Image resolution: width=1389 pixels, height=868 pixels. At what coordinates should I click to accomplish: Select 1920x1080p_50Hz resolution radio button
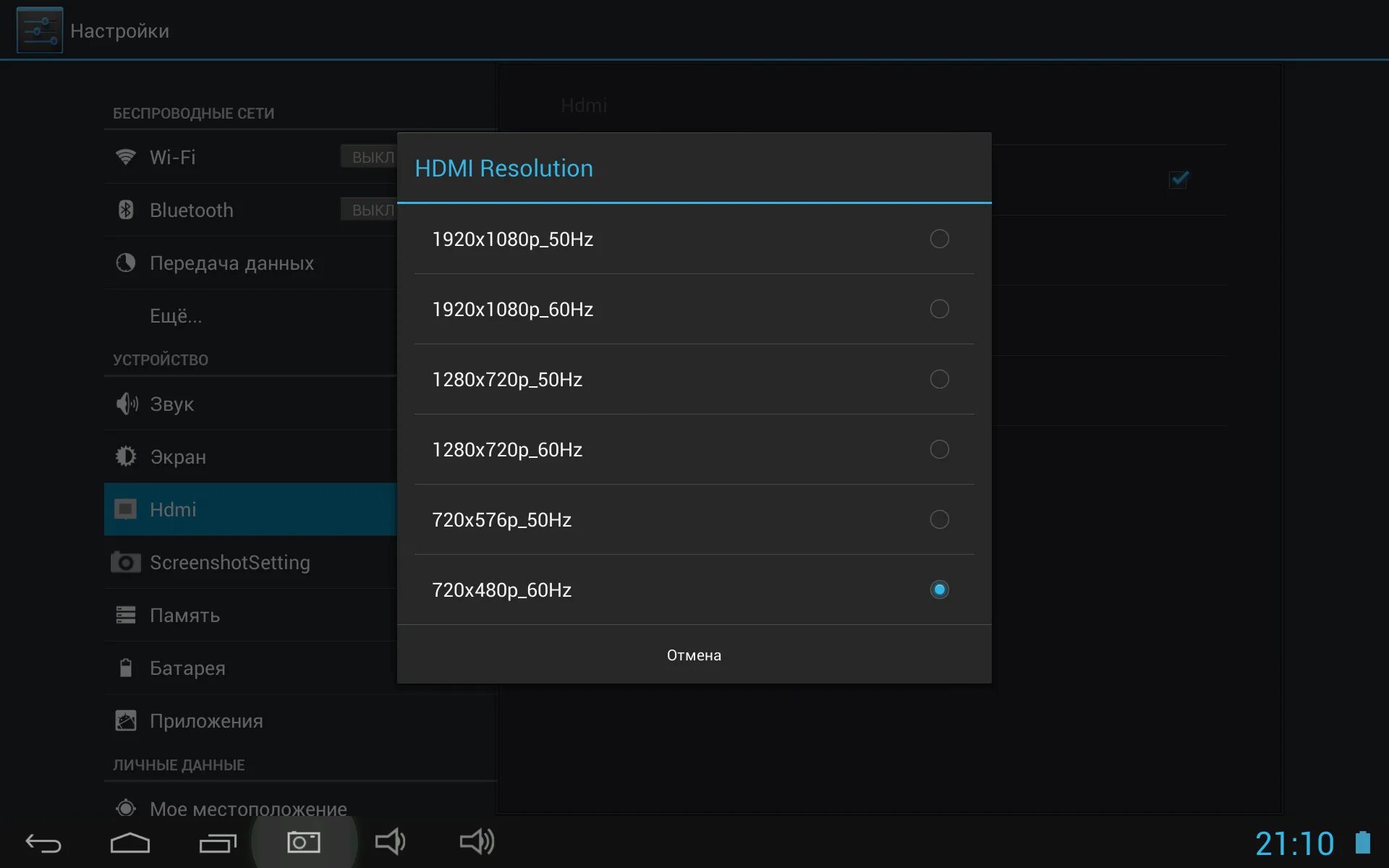939,239
